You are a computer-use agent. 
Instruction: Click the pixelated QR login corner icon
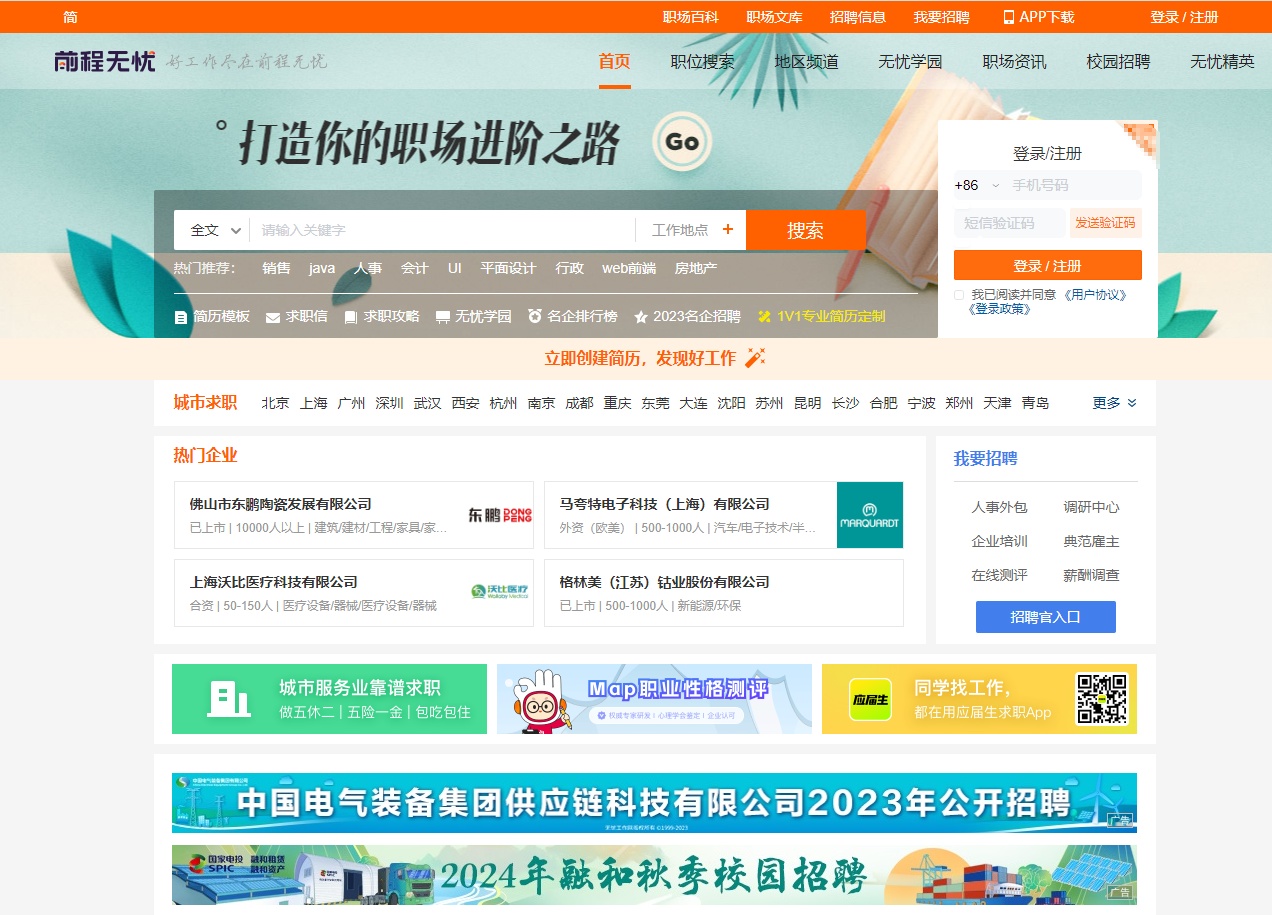(1140, 140)
